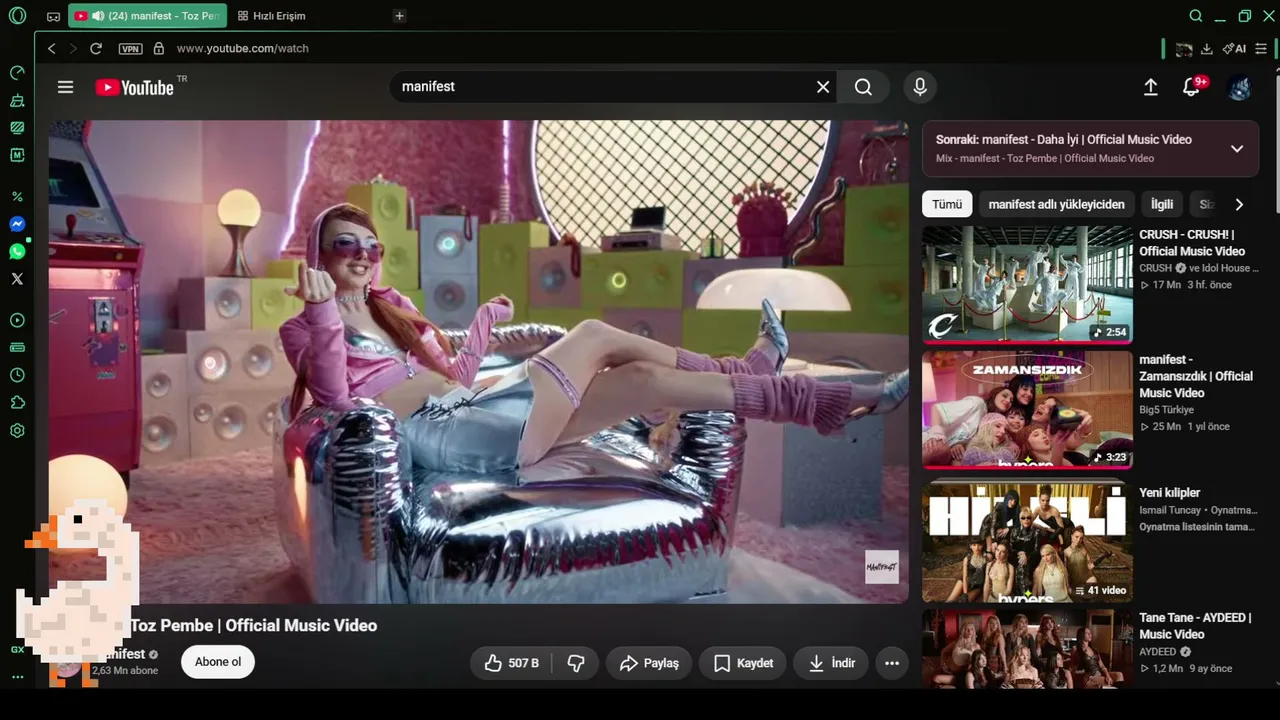Image resolution: width=1280 pixels, height=720 pixels.
Task: Go back to the previous page
Action: [x=52, y=48]
